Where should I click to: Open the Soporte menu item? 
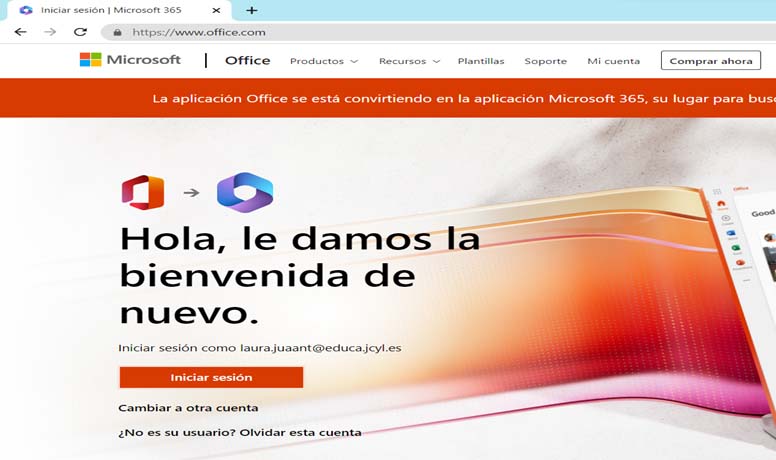tap(546, 61)
